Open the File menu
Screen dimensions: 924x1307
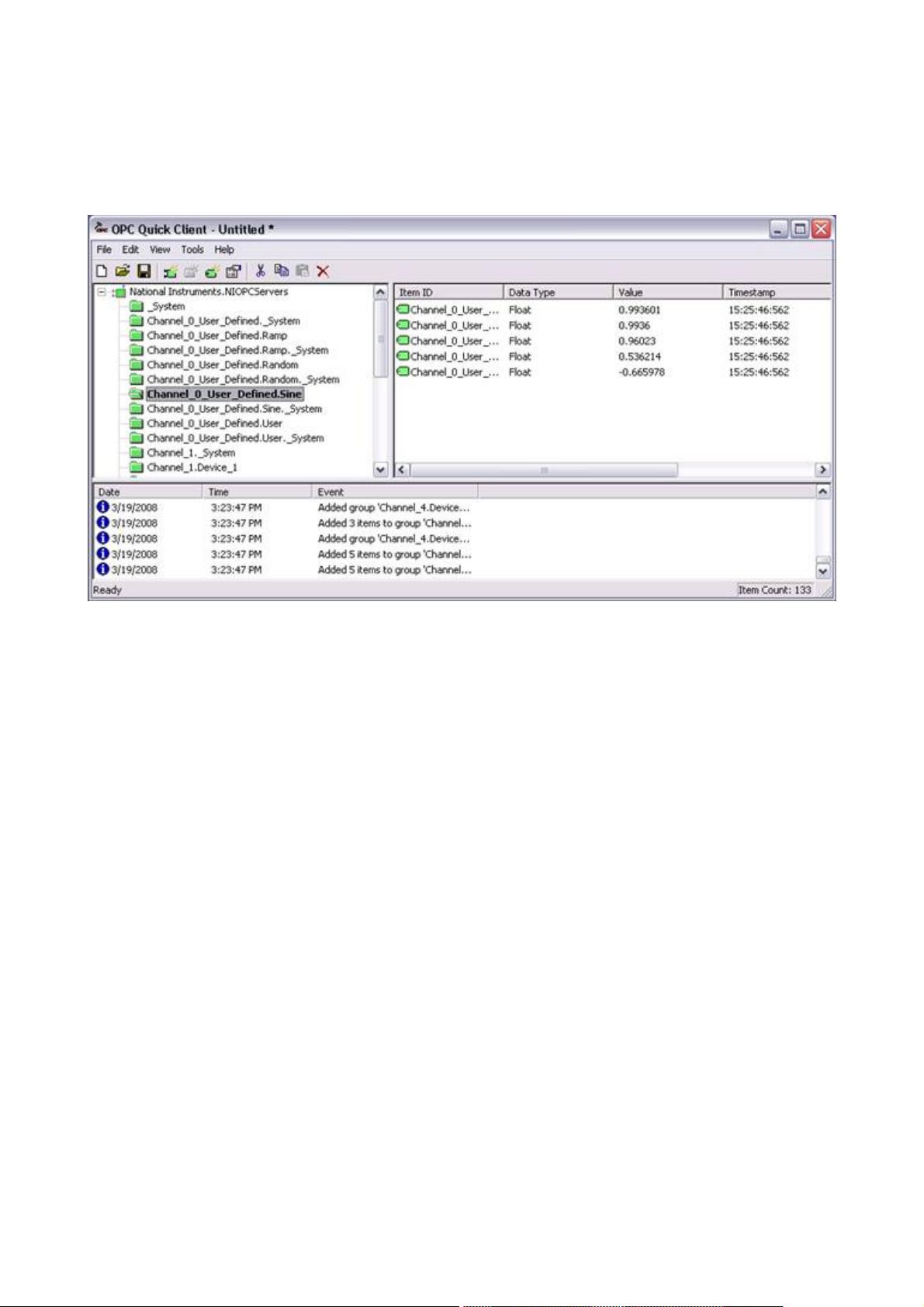point(104,250)
